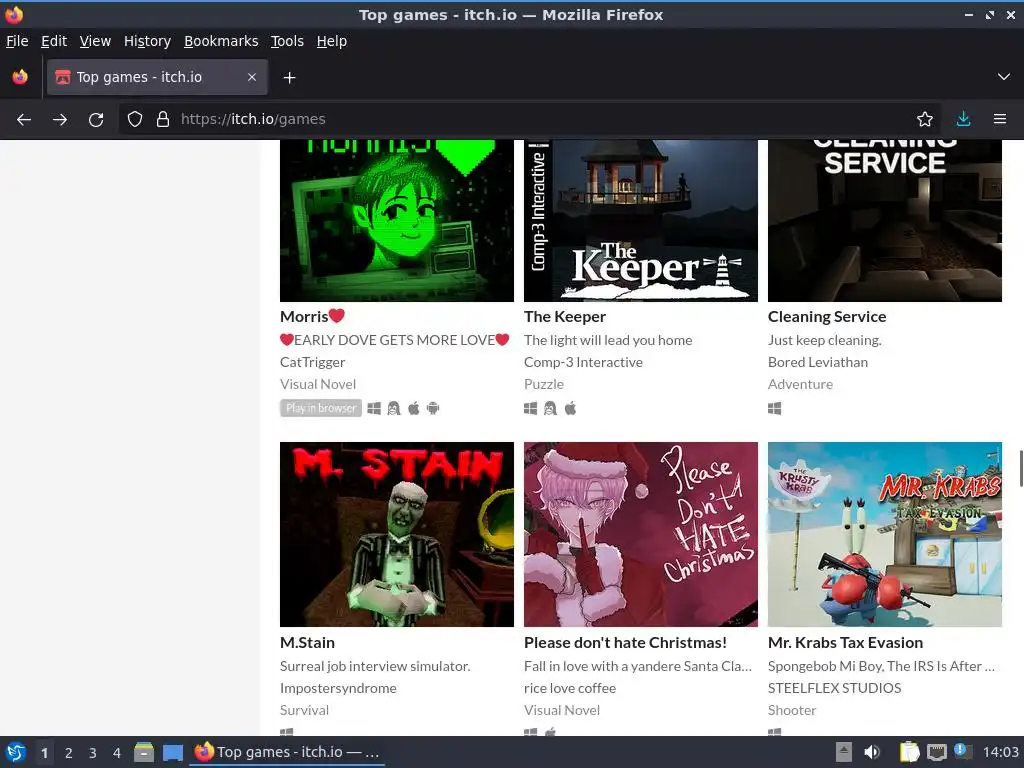Click Mr. Krabs Tax Evasion cover thumbnail
This screenshot has height=768, width=1024.
(885, 534)
